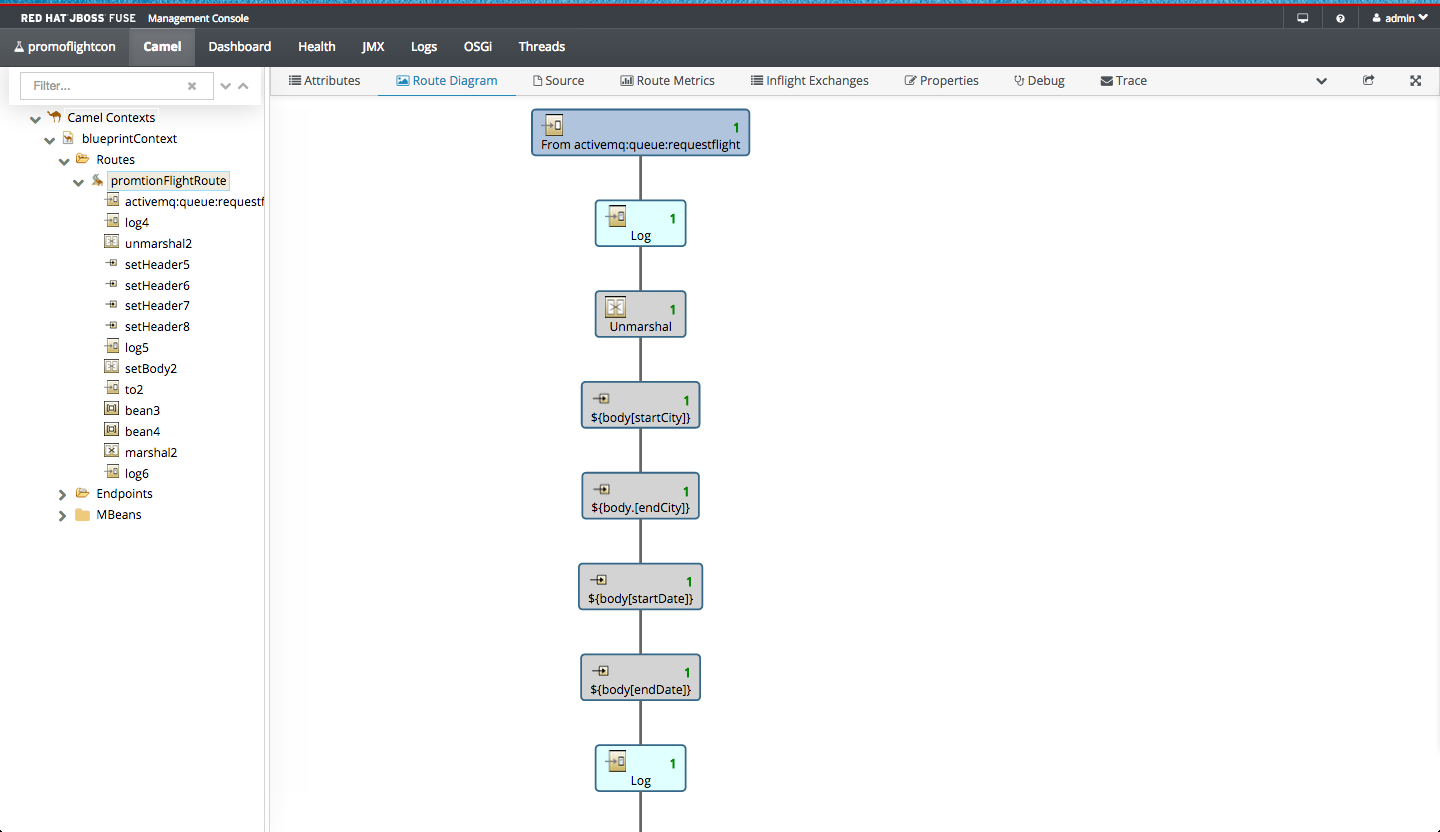
Task: Select the ${body[startCity]} diagram node
Action: click(x=640, y=405)
